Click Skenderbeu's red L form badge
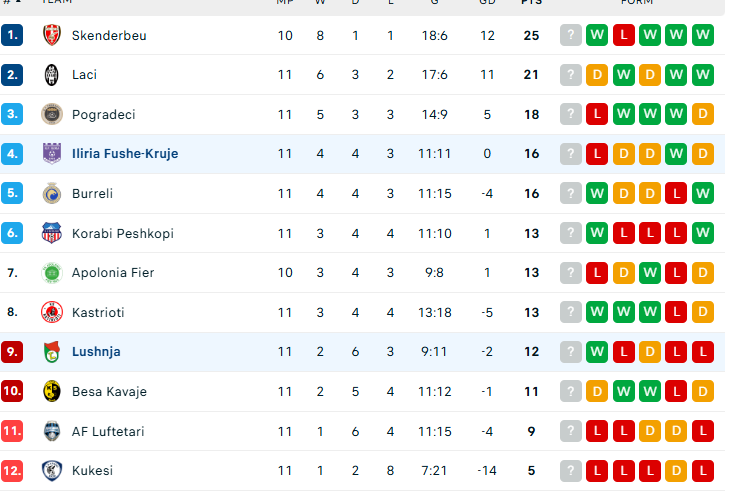Viewport: 732px width, 497px height. tap(624, 35)
